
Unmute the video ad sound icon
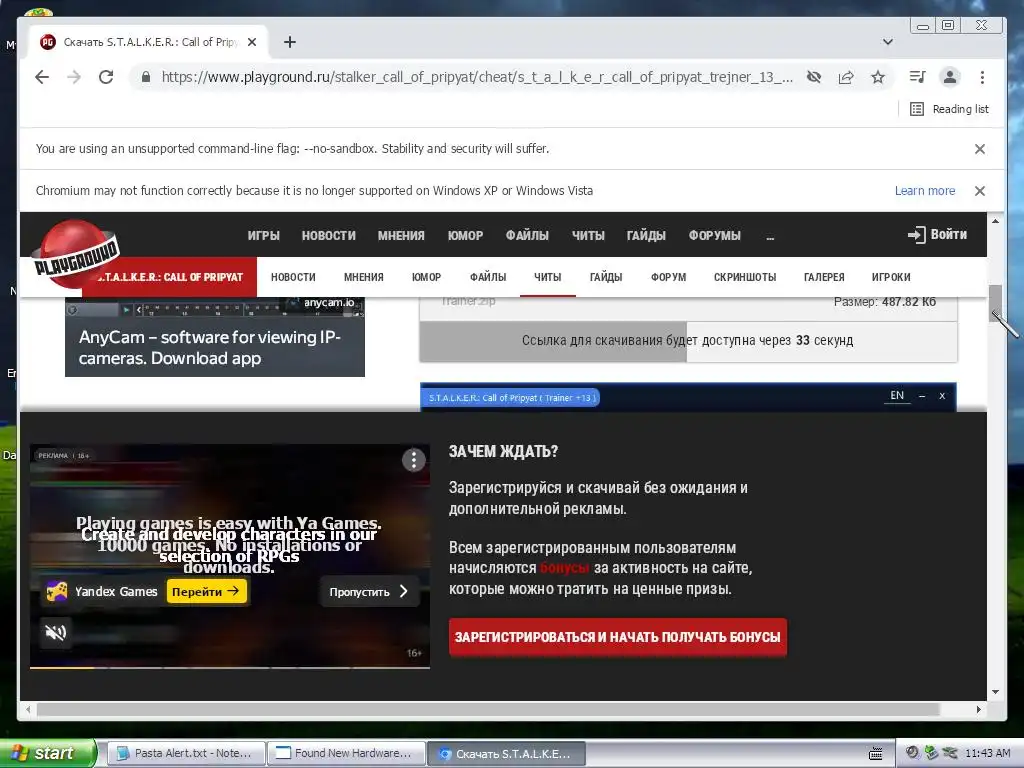tap(56, 632)
